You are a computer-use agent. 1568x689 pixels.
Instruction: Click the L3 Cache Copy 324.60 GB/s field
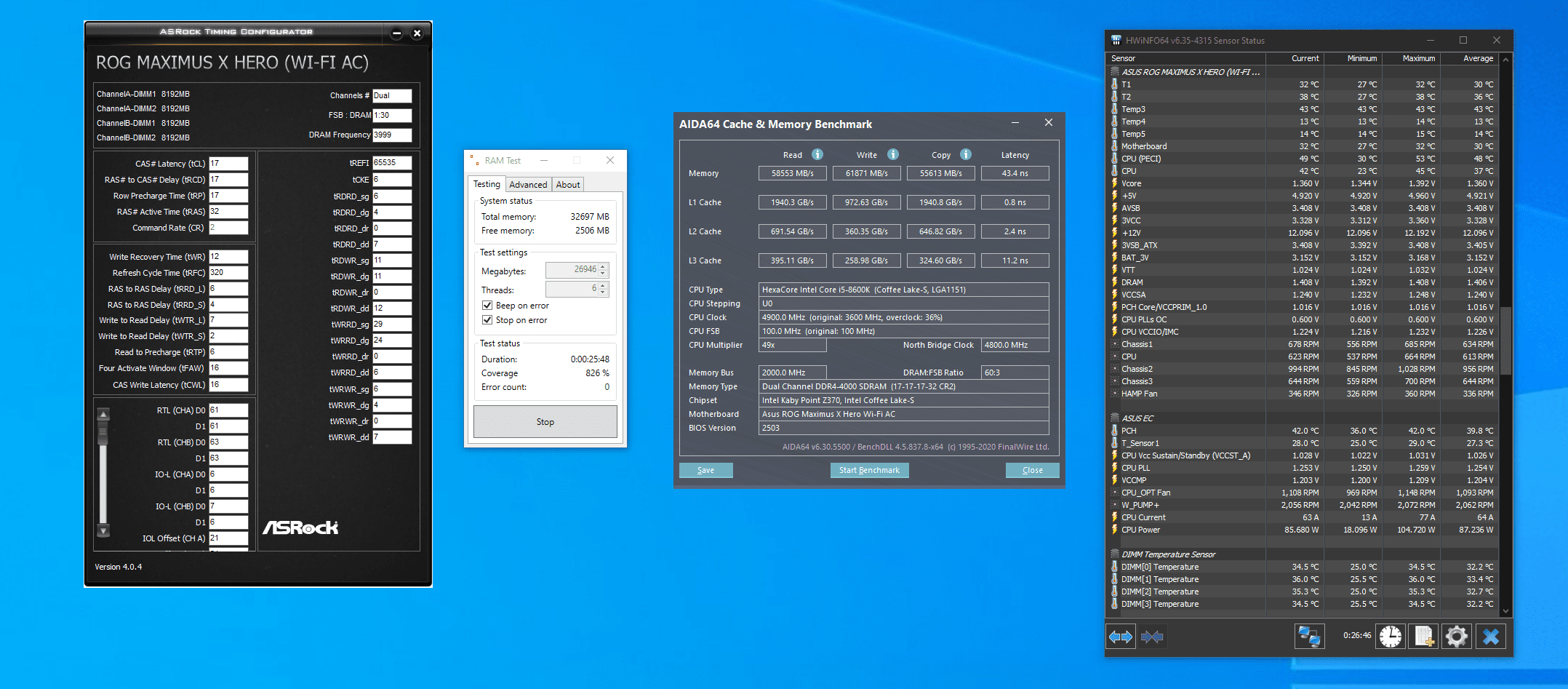(941, 260)
